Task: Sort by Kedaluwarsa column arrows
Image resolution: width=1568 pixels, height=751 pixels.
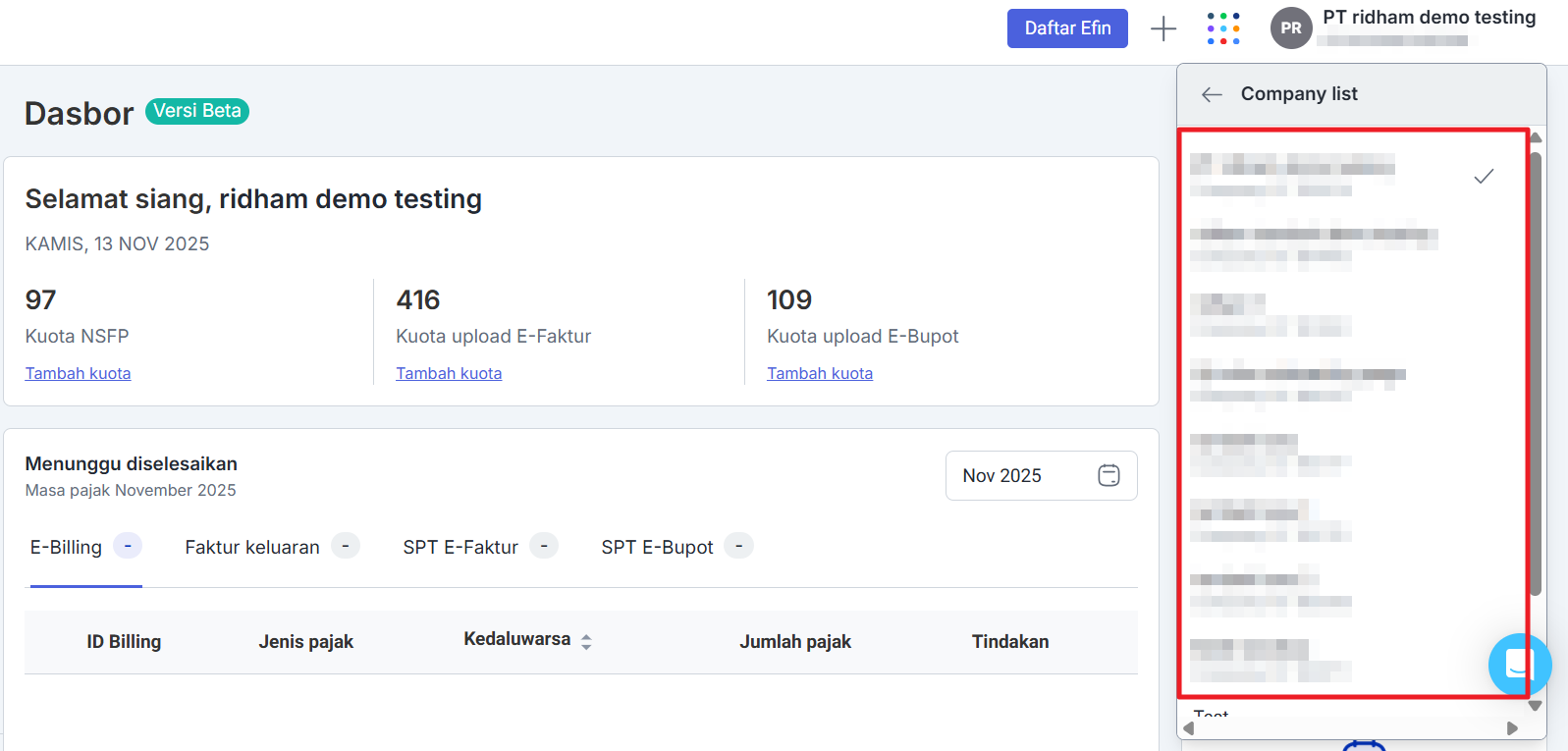Action: coord(586,642)
